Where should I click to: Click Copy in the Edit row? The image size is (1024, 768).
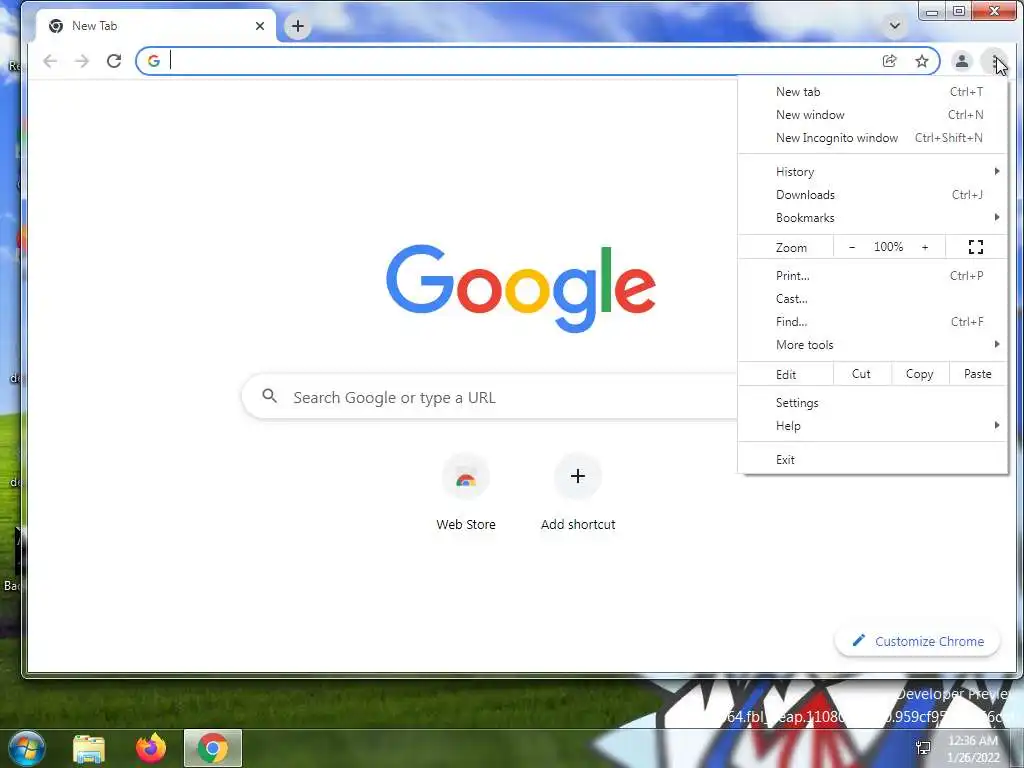pyautogui.click(x=920, y=374)
